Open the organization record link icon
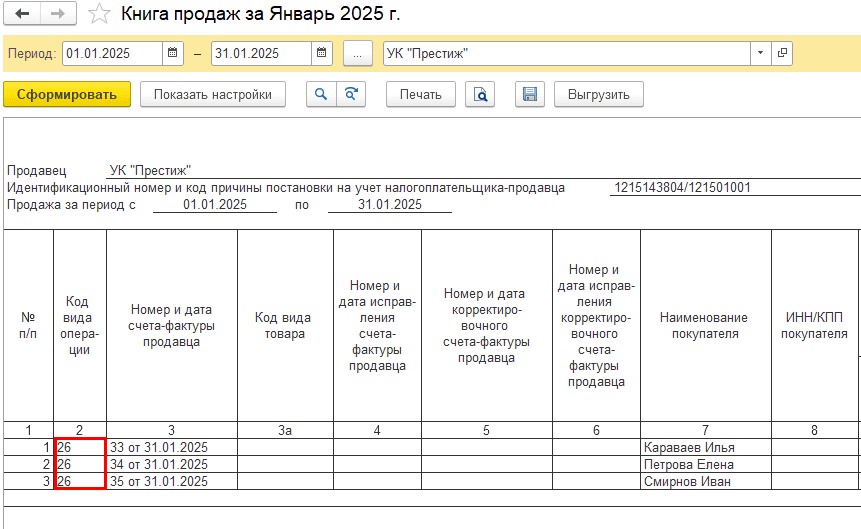The height and width of the screenshot is (529, 861). tap(782, 53)
